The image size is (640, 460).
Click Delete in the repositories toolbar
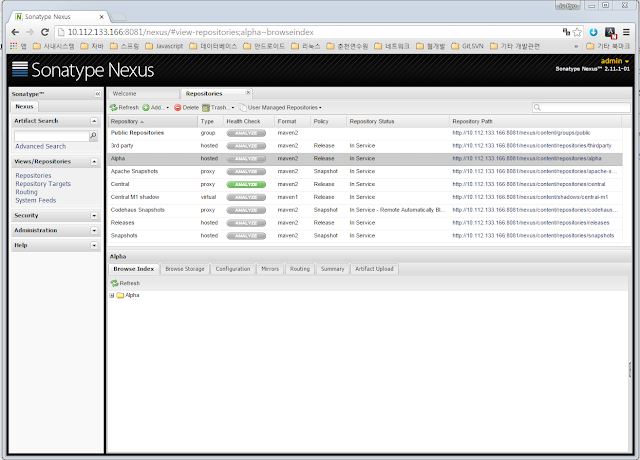click(187, 107)
